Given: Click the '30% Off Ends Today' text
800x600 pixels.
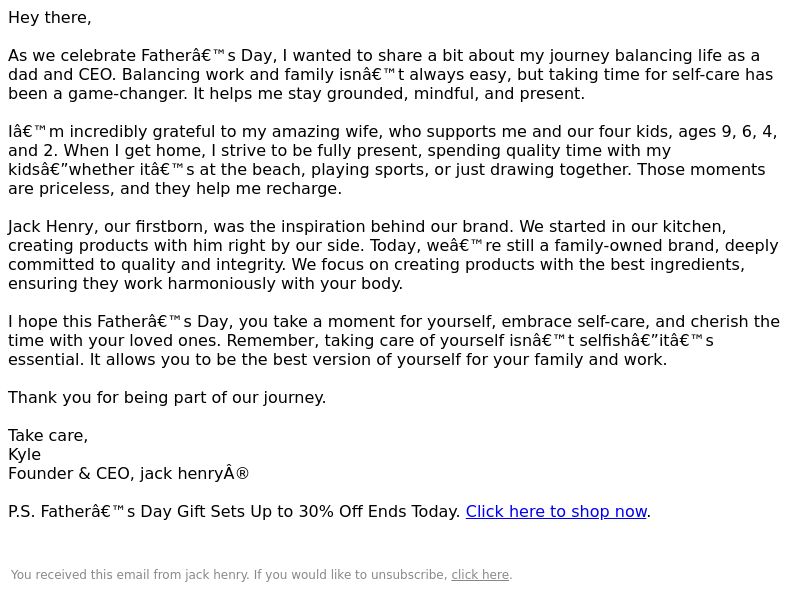Looking at the screenshot, I should (x=380, y=511).
